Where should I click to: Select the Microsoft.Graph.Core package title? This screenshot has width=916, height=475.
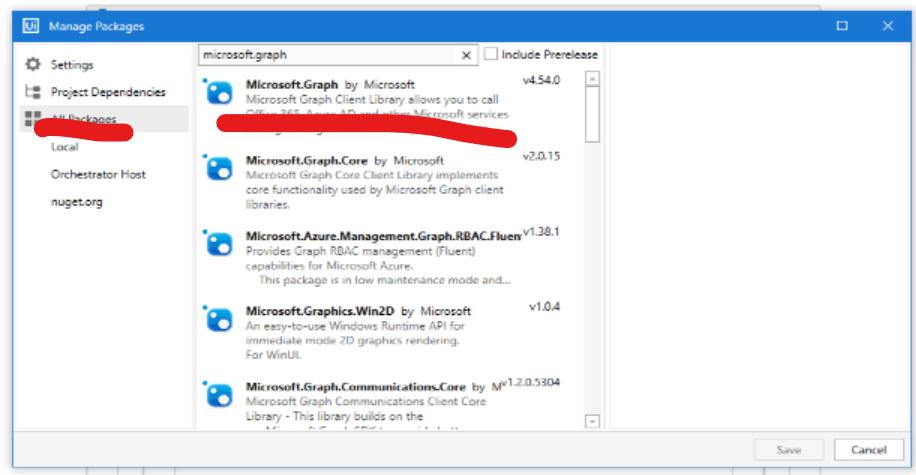point(307,160)
